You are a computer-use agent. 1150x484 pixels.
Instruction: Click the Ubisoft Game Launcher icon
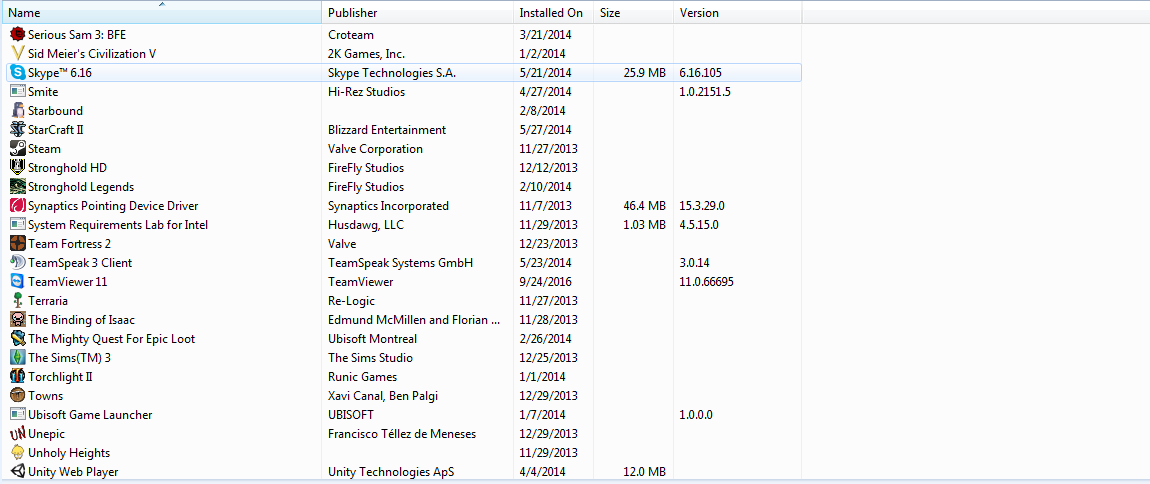click(18, 415)
